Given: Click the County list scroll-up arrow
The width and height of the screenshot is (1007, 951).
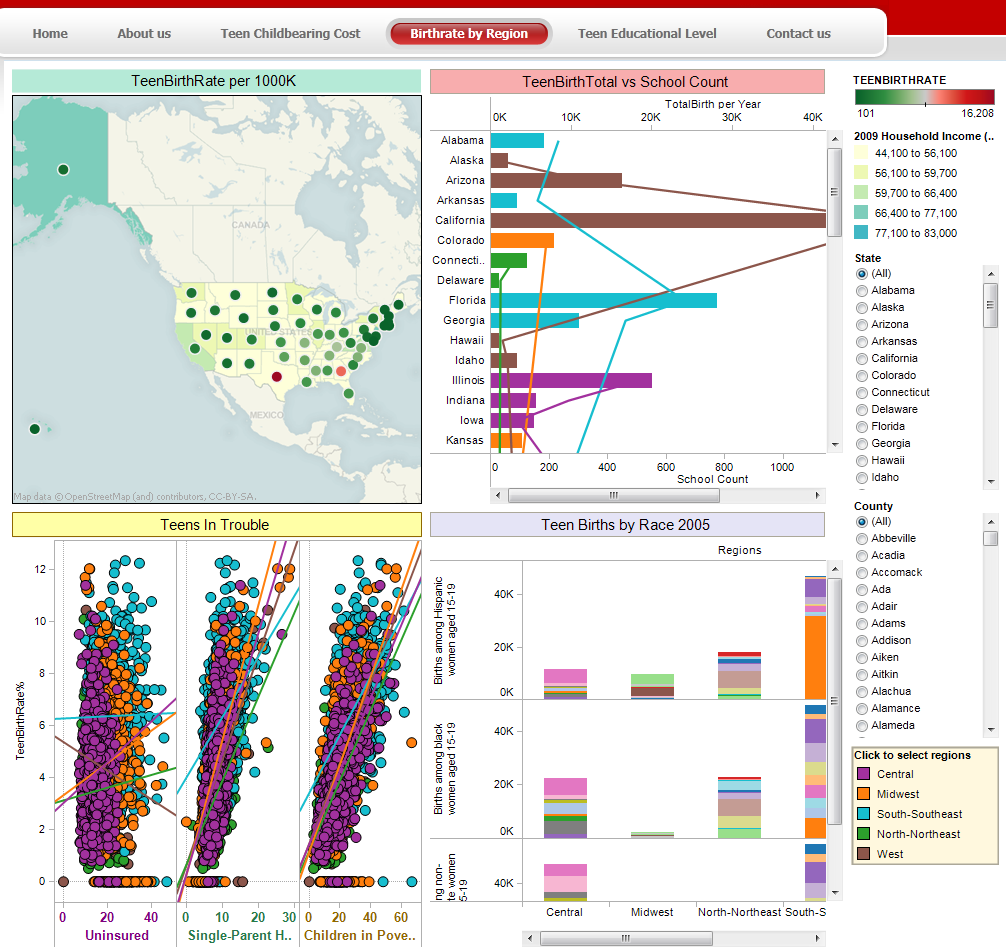Looking at the screenshot, I should coord(990,521).
